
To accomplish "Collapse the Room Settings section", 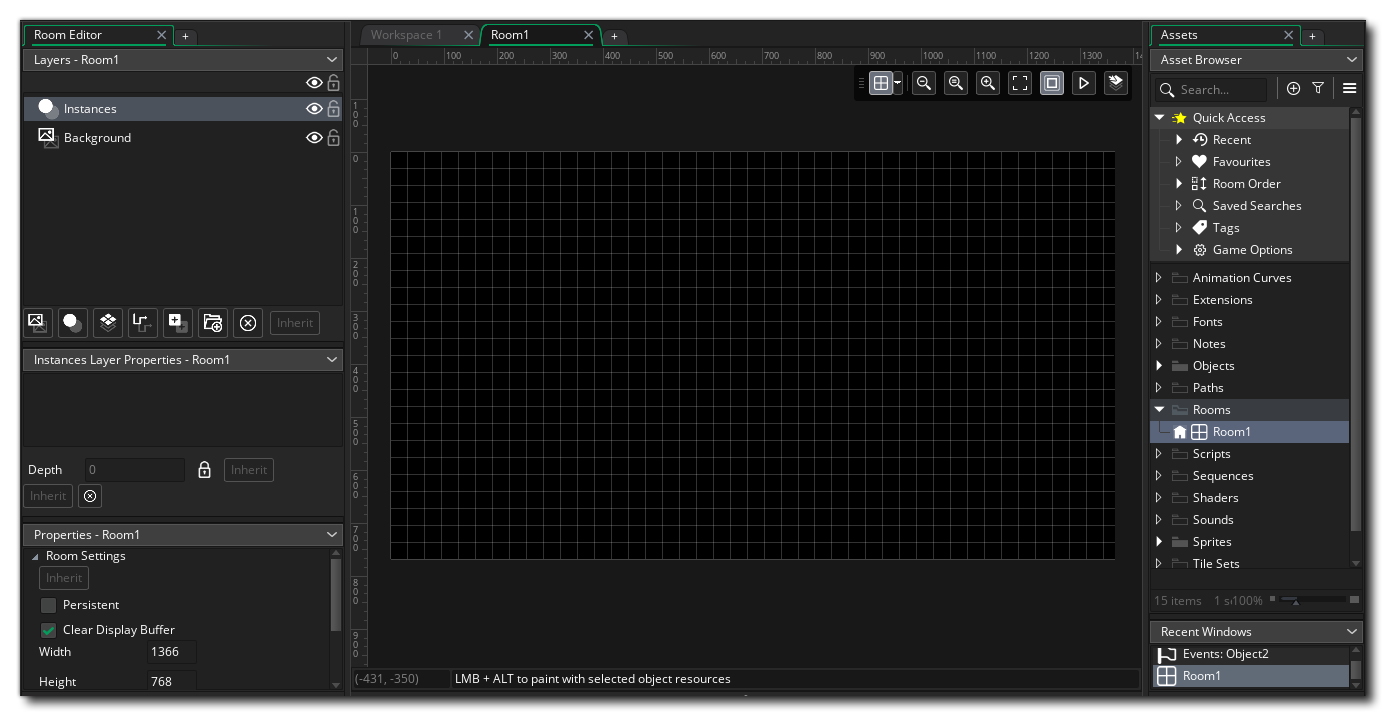I will 36,557.
